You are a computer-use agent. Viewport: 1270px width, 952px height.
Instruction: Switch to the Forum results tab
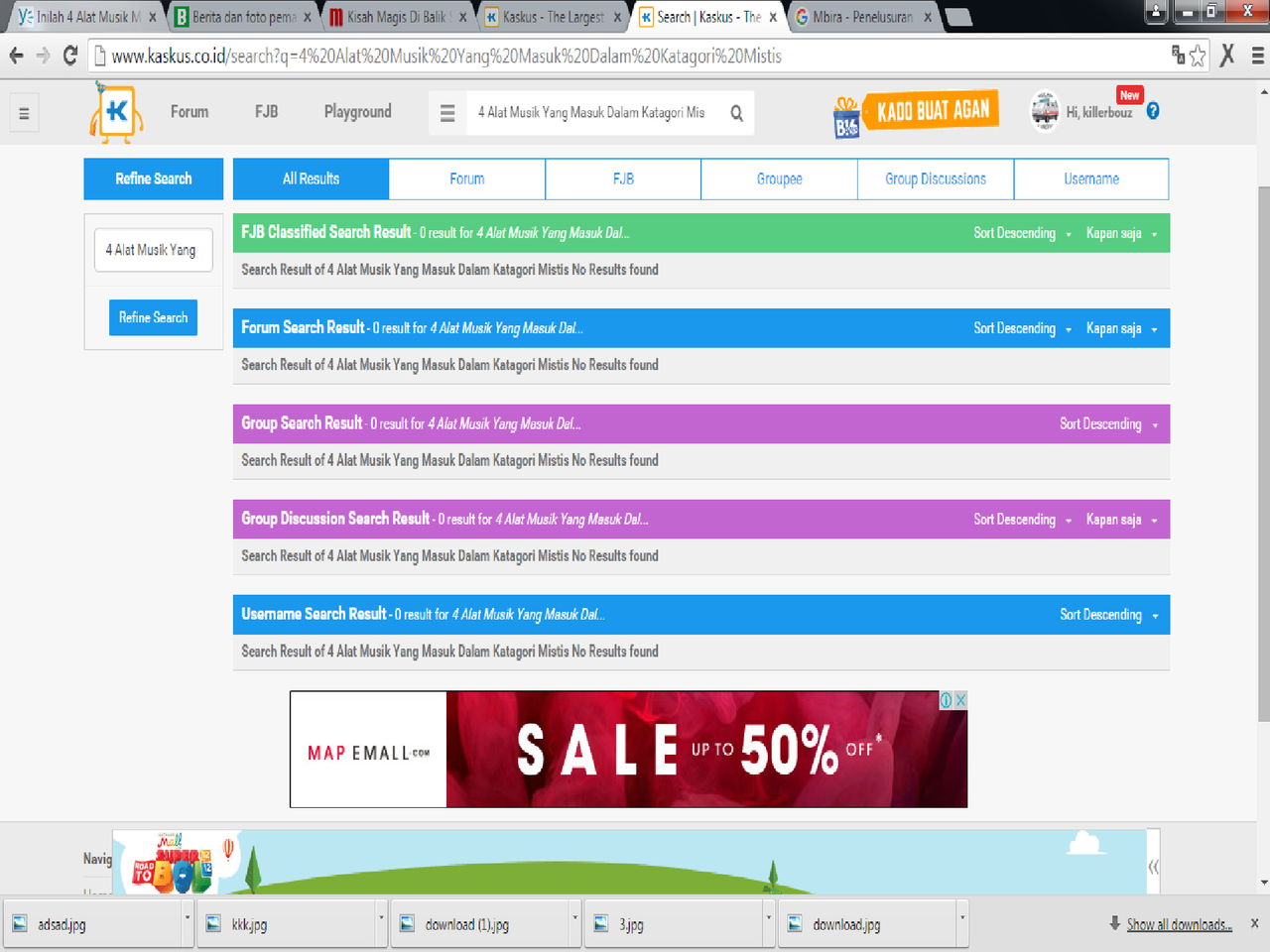467,178
